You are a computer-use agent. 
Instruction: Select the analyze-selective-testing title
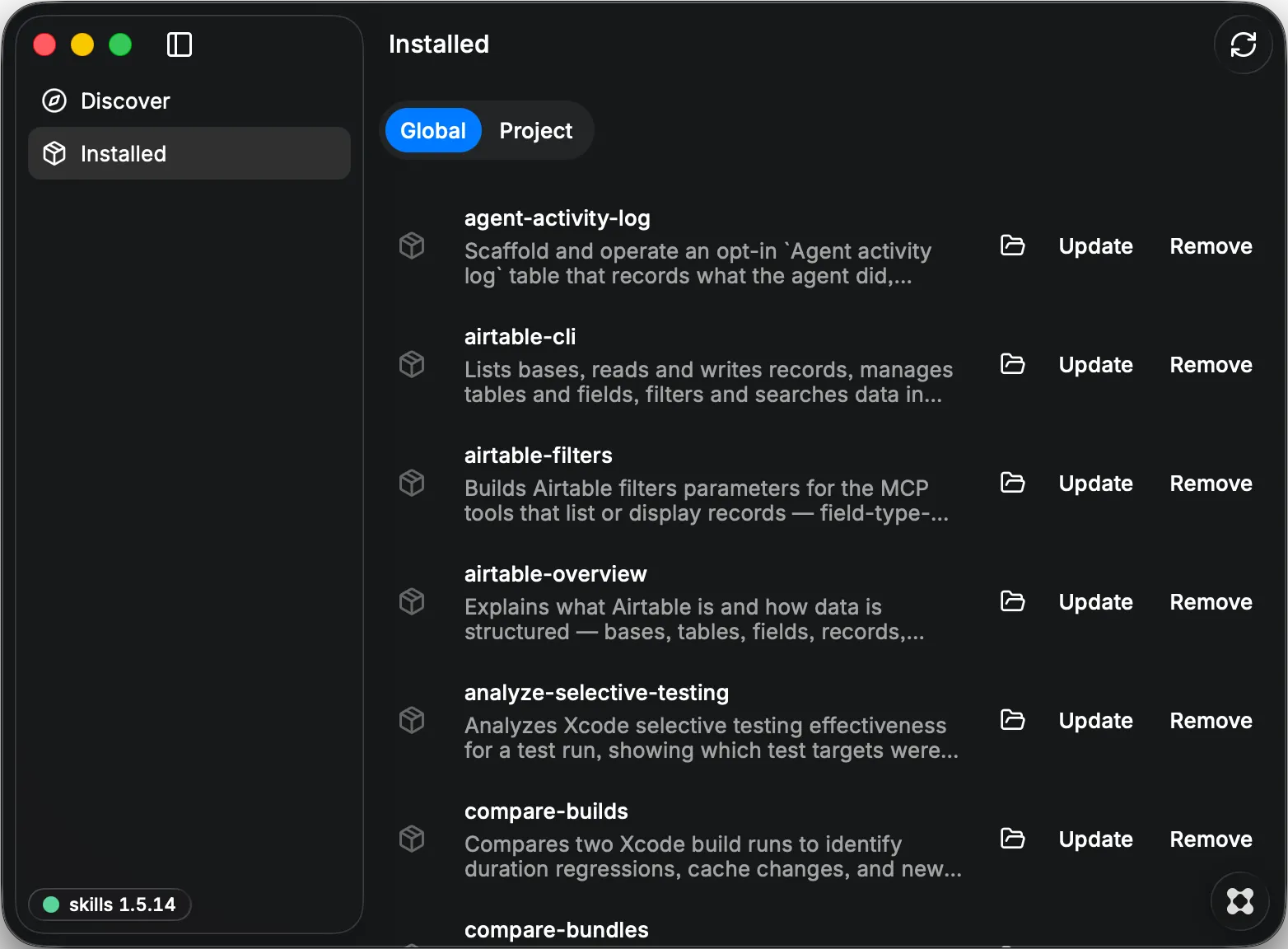coord(596,693)
